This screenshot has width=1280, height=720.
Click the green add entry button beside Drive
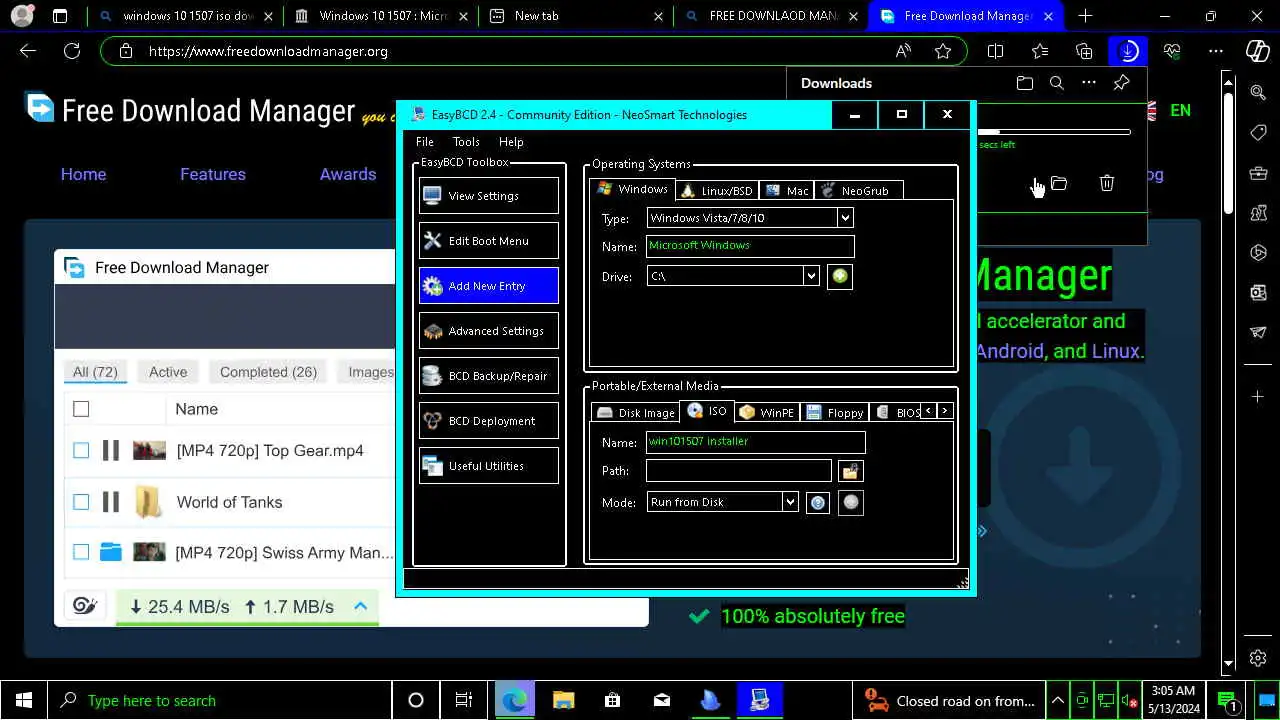coord(840,276)
